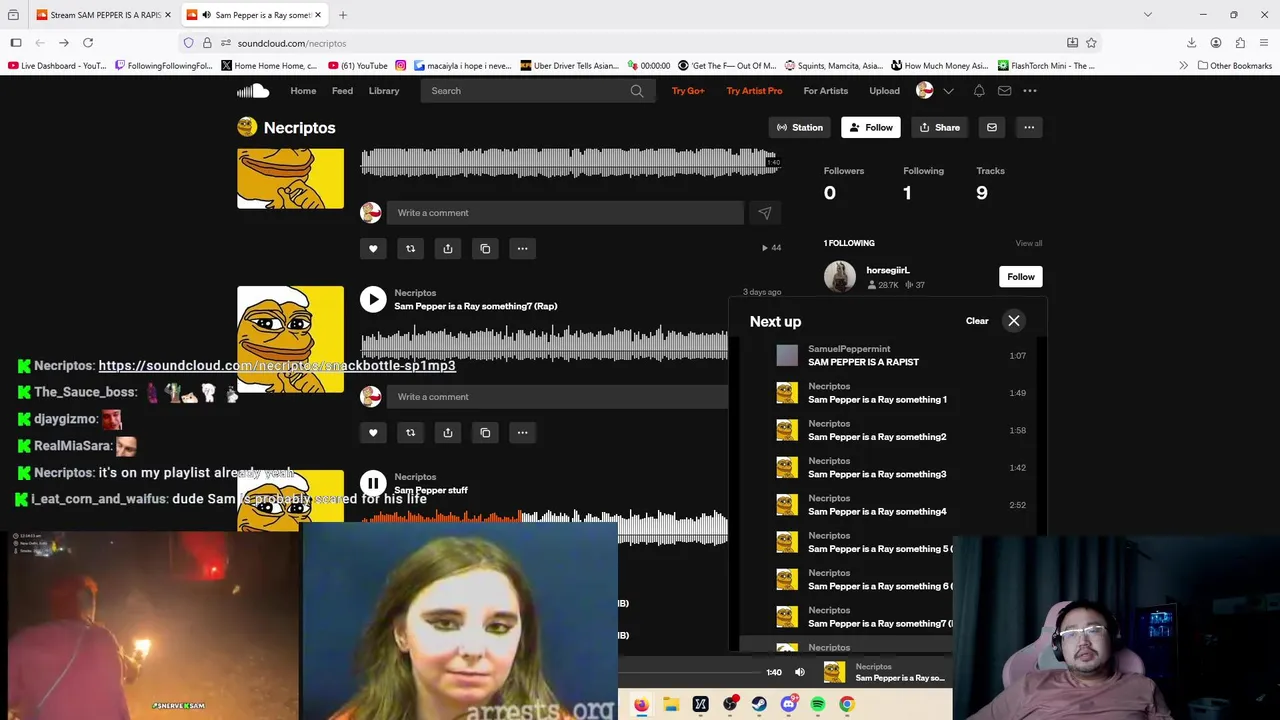Reload the current page
This screenshot has width=1280, height=720.
[88, 43]
